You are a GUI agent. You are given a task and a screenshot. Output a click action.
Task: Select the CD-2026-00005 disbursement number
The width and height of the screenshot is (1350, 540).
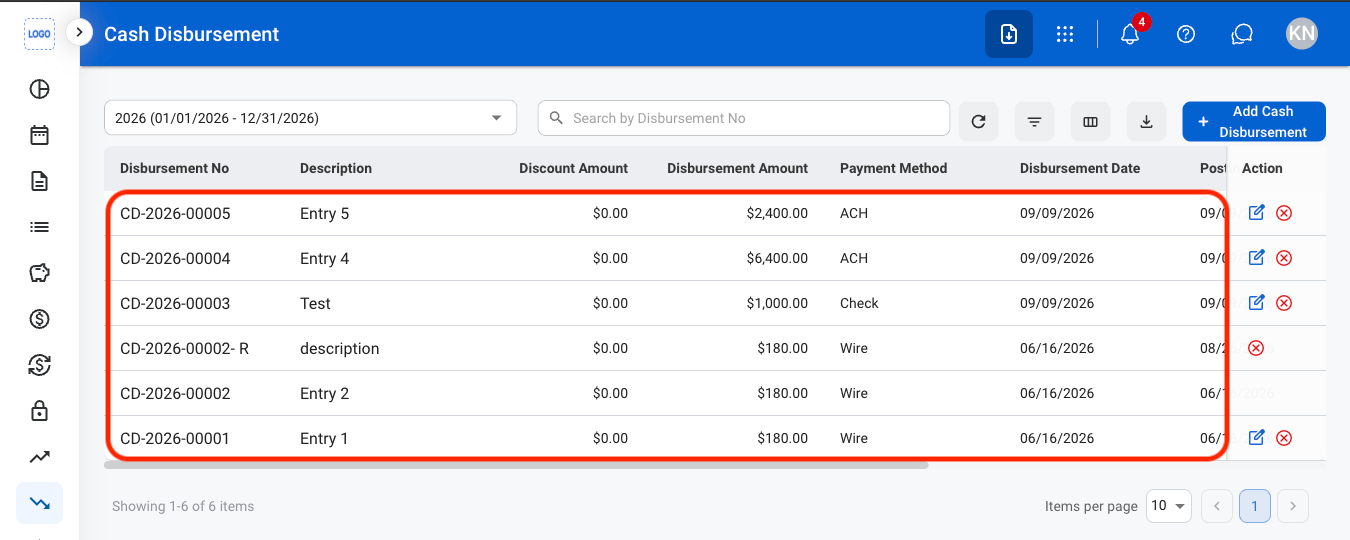[x=175, y=213]
